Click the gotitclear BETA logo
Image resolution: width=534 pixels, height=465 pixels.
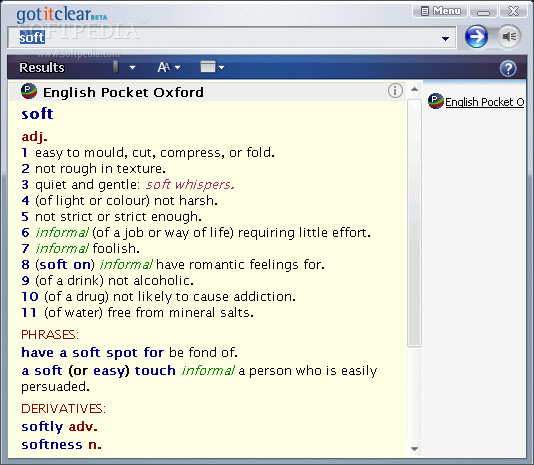tap(62, 14)
